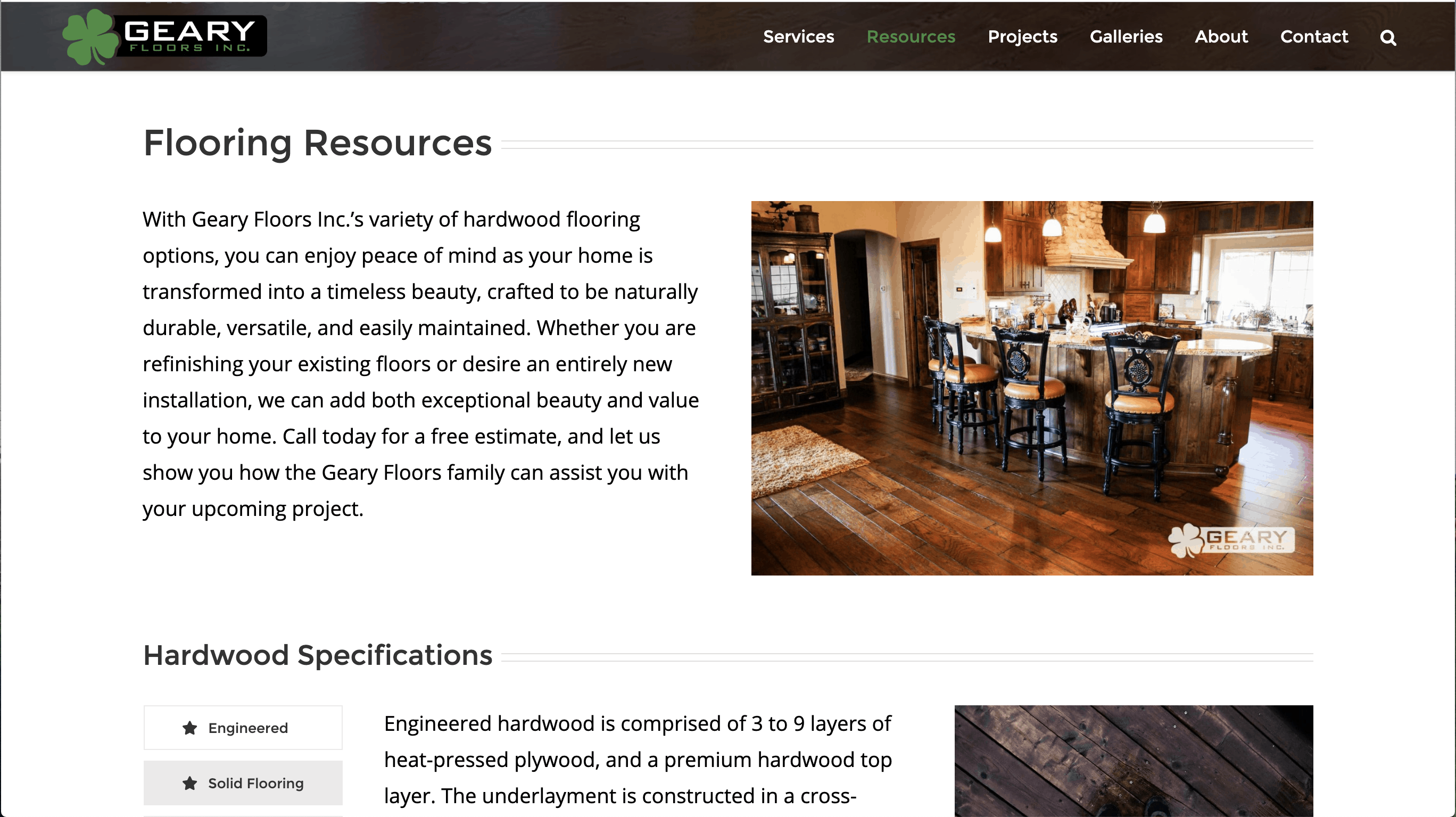Open the Services menu
The height and width of the screenshot is (817, 1456).
[x=798, y=37]
